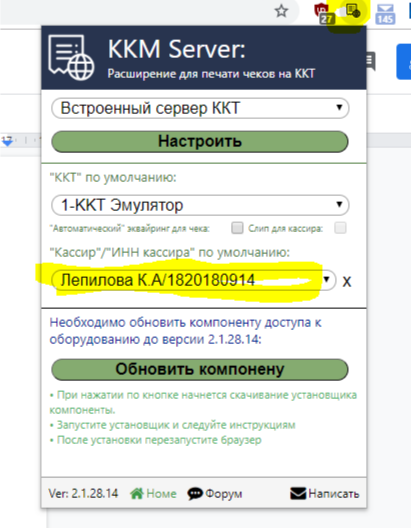Click the 'Запустите установщик и следуйте инструкциям' line
The height and width of the screenshot is (528, 411).
(x=172, y=425)
